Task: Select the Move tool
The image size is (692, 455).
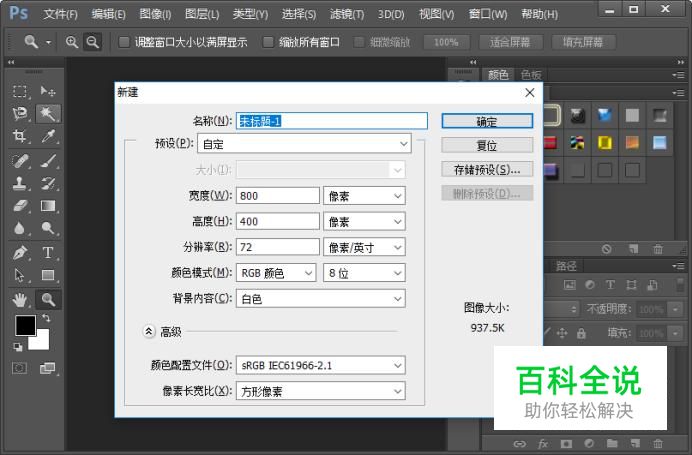Action: coord(48,91)
